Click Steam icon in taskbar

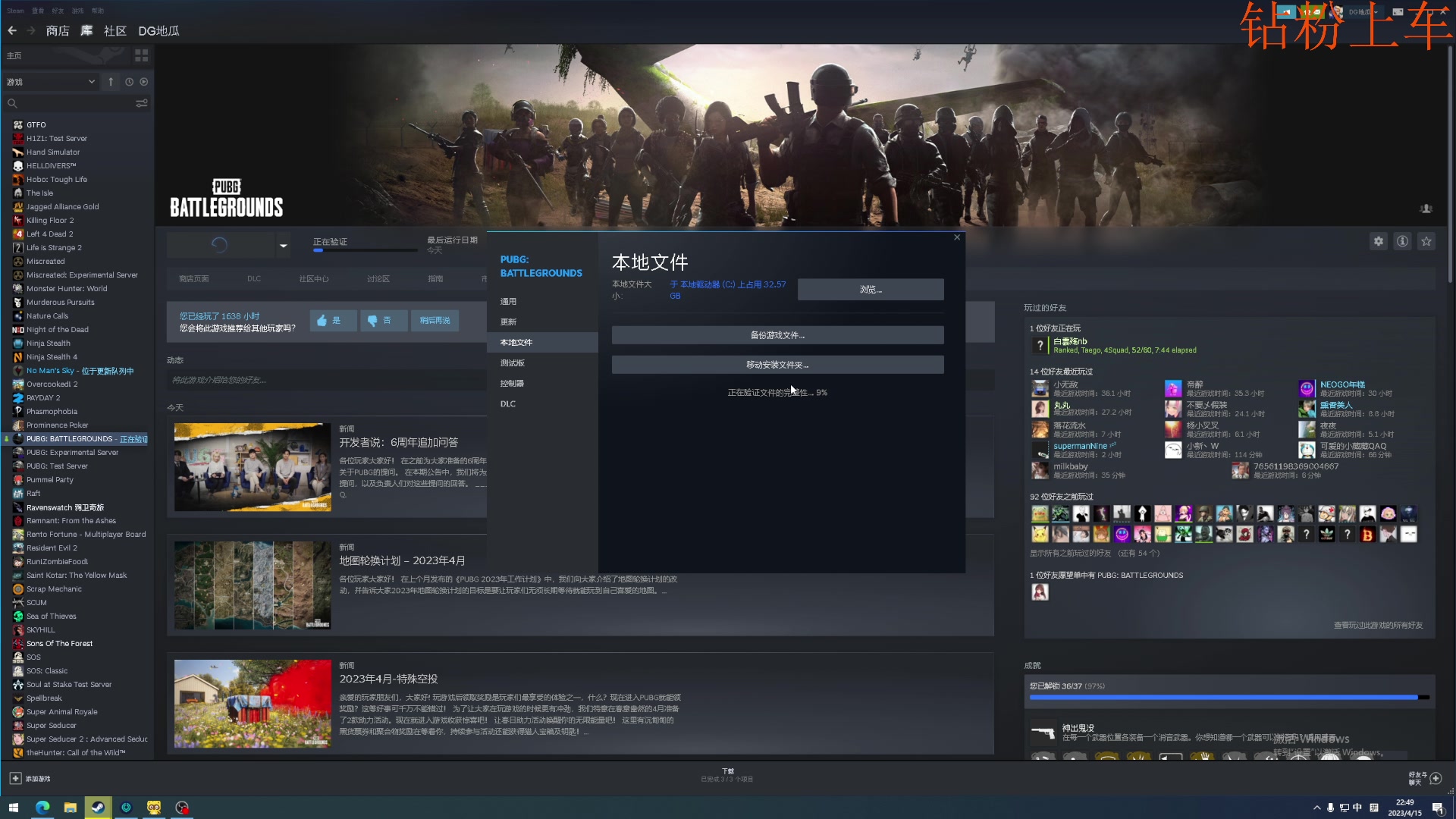point(98,808)
